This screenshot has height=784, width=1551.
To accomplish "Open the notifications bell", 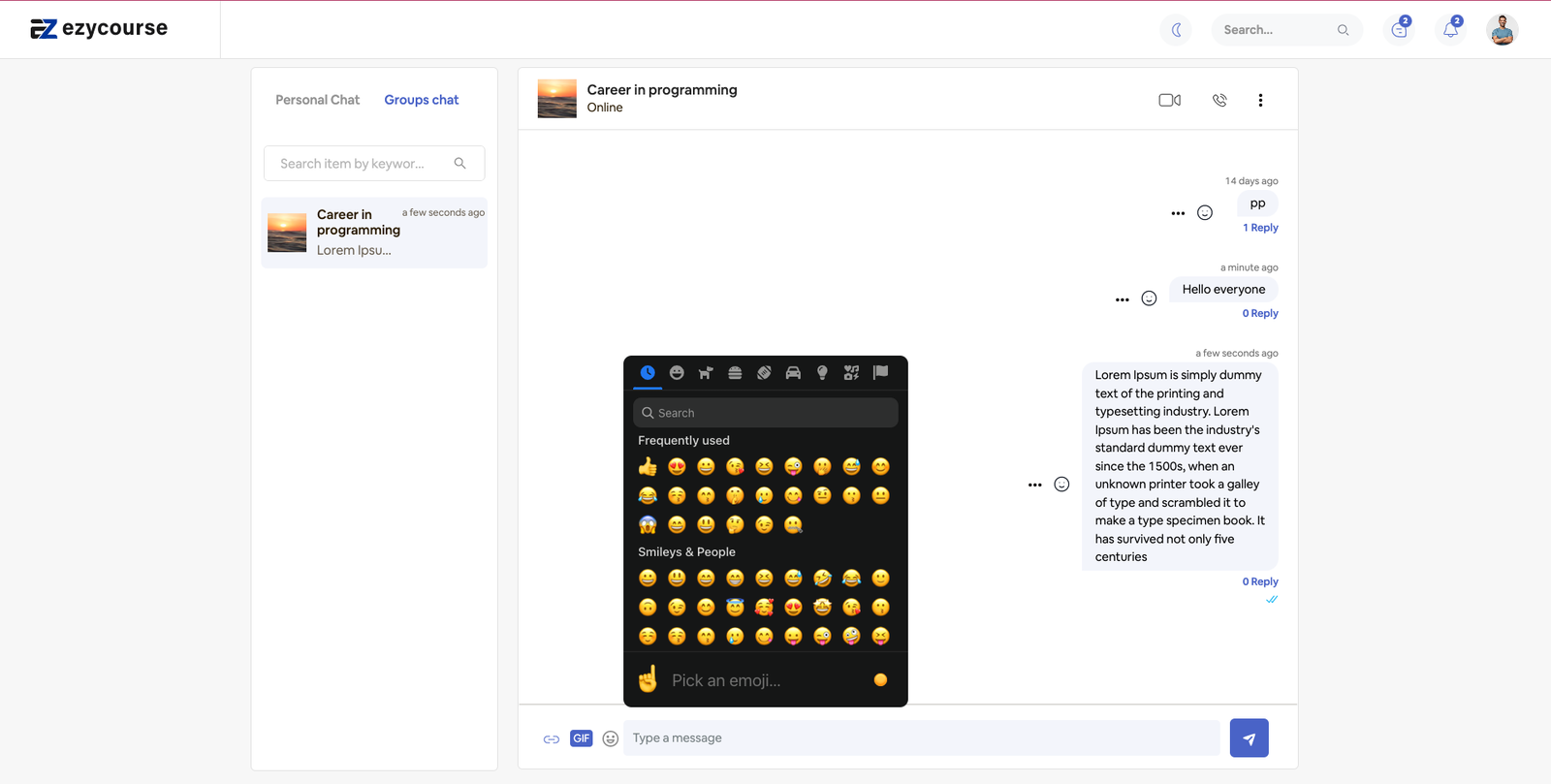I will 1450,30.
